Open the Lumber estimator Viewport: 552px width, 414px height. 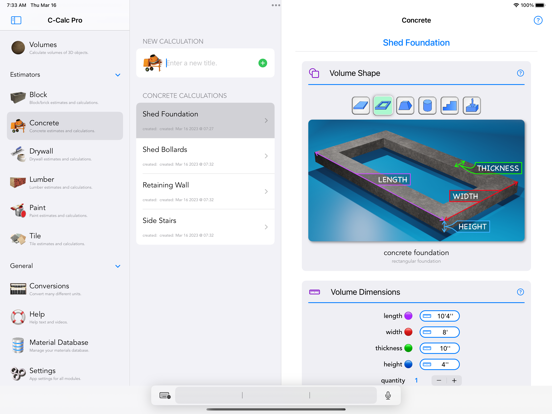click(65, 182)
